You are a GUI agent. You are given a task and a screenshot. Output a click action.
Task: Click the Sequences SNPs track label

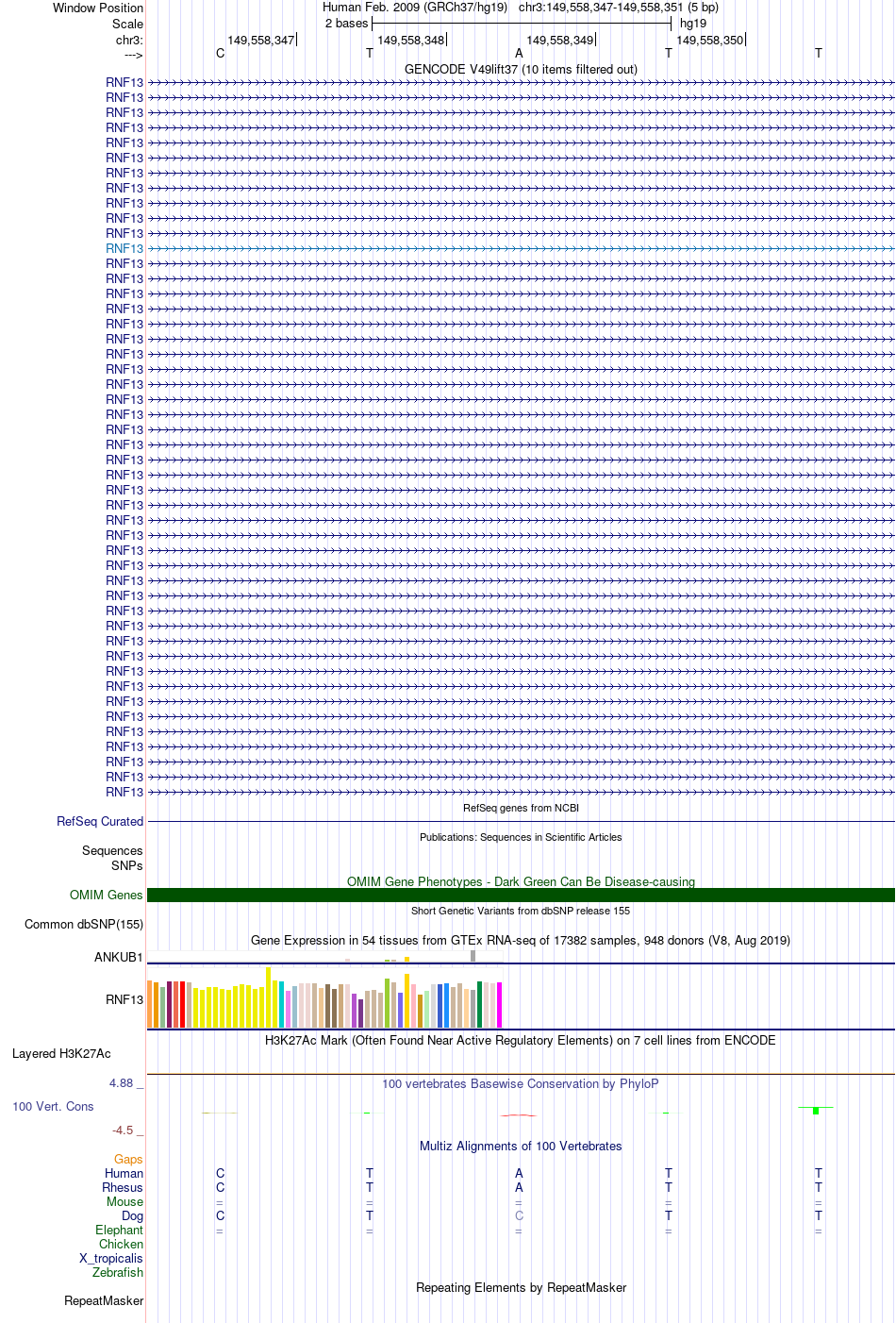click(x=112, y=858)
